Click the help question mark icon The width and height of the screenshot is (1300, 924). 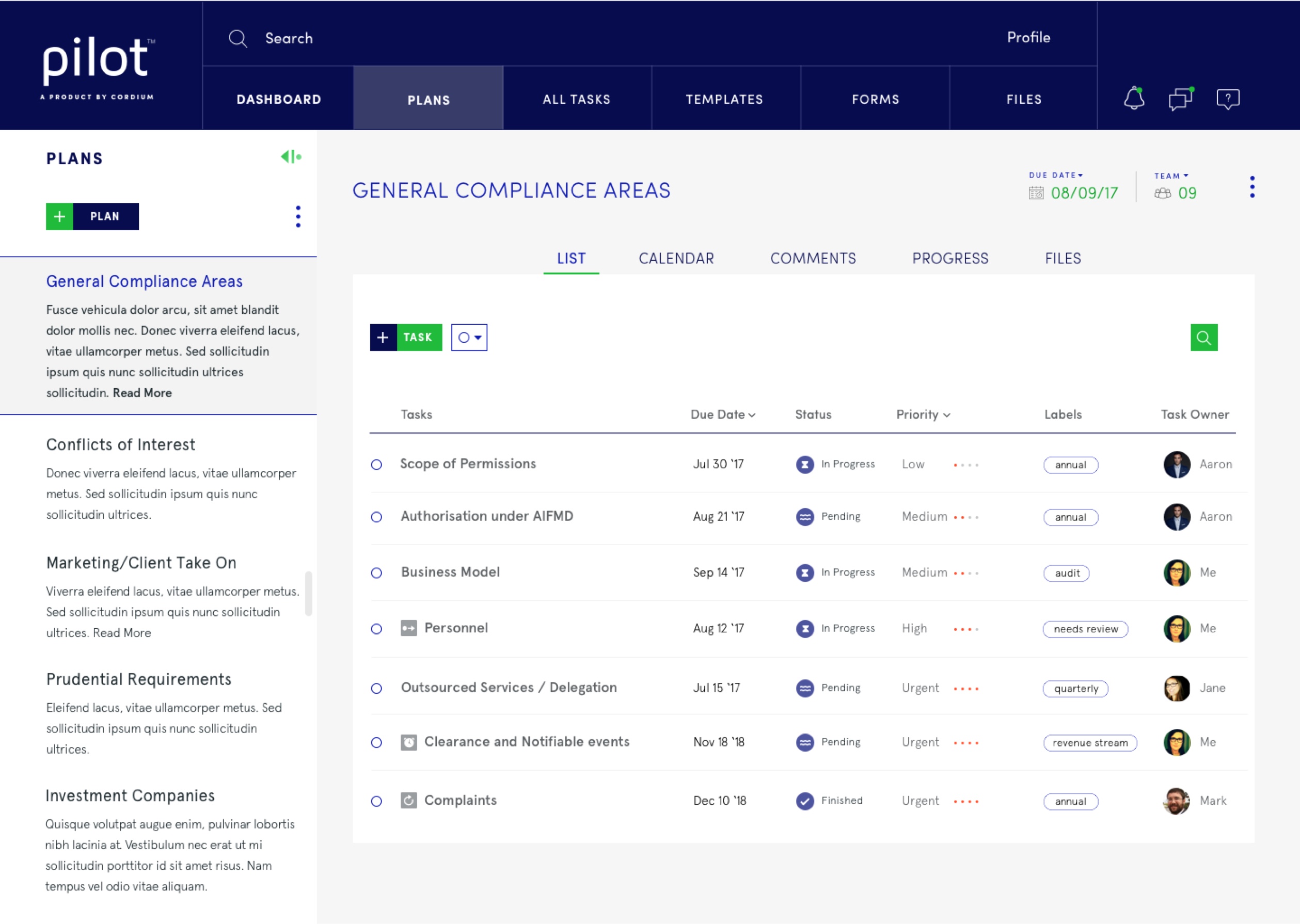[1228, 99]
